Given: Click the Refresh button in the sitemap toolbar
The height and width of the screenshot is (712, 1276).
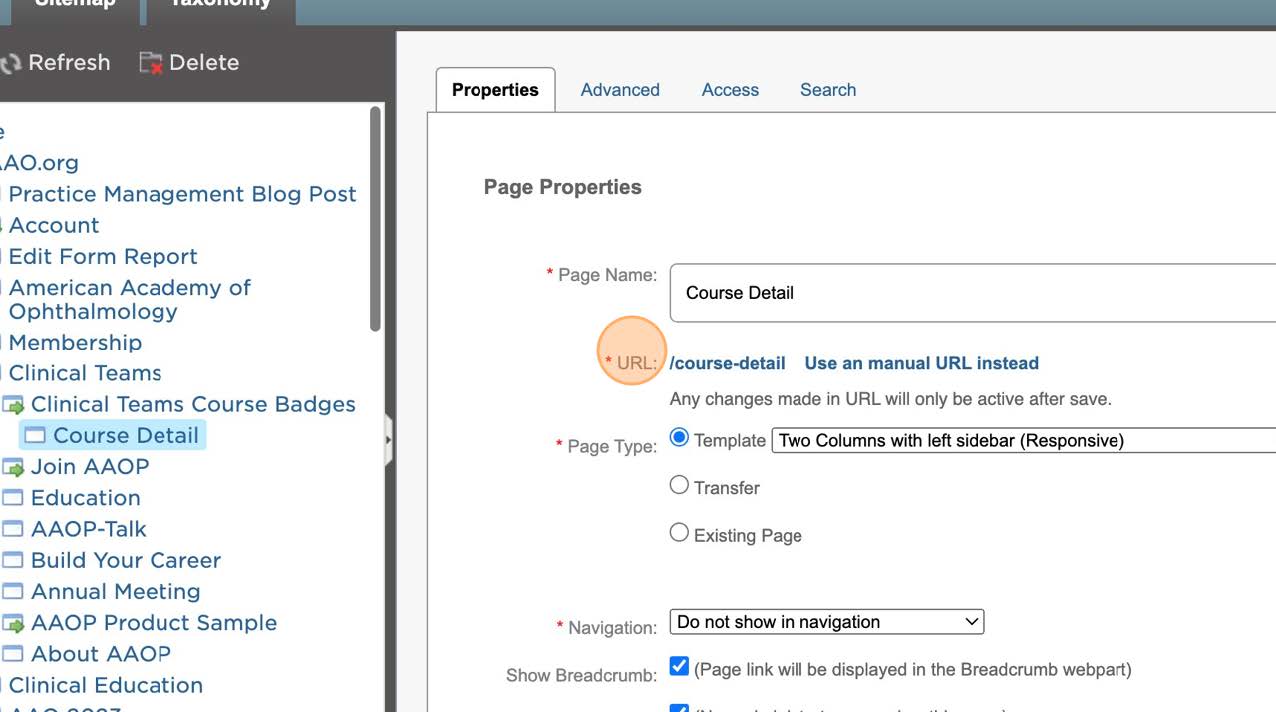Looking at the screenshot, I should coord(56,63).
